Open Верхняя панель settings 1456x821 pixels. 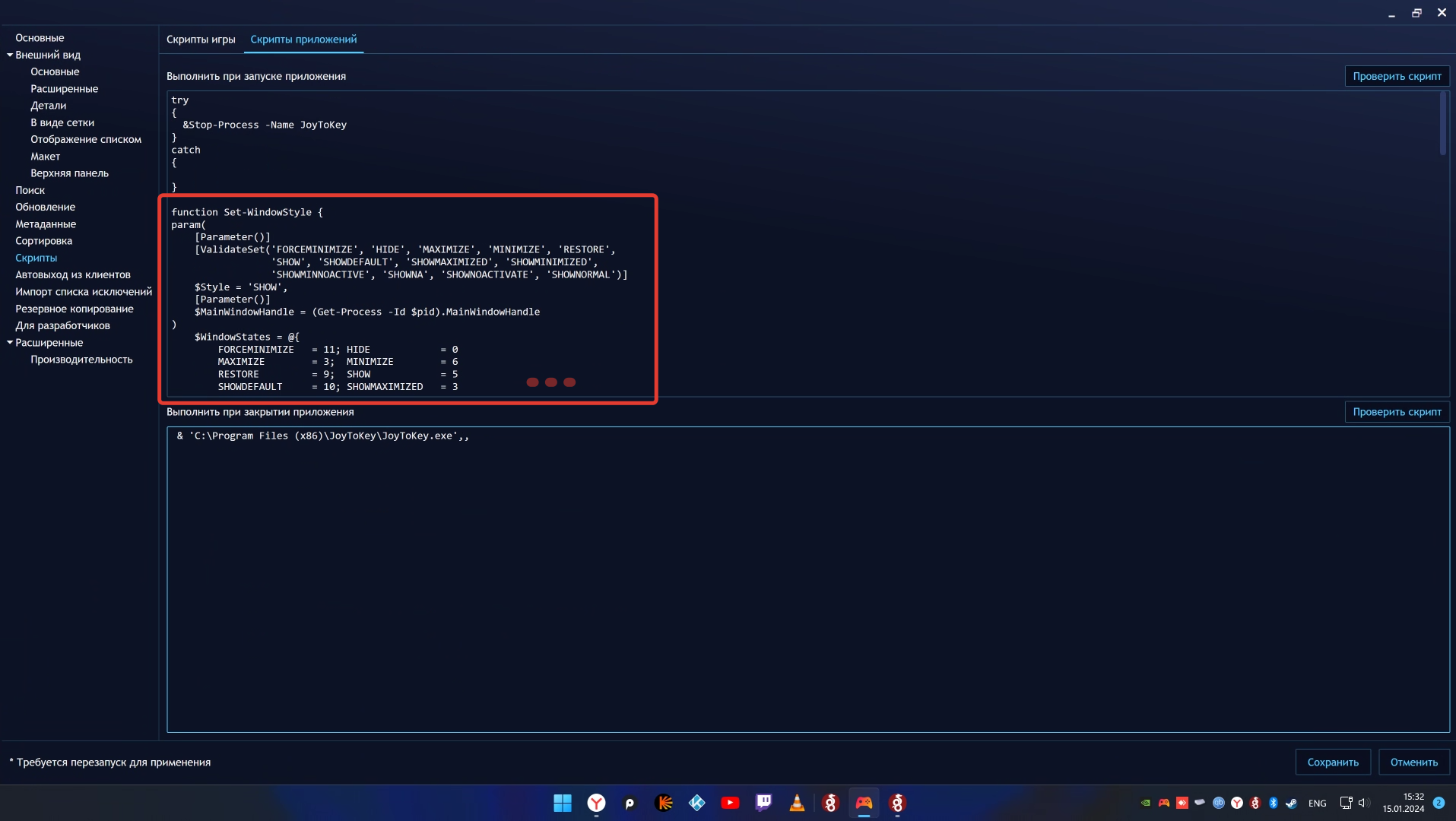(69, 173)
